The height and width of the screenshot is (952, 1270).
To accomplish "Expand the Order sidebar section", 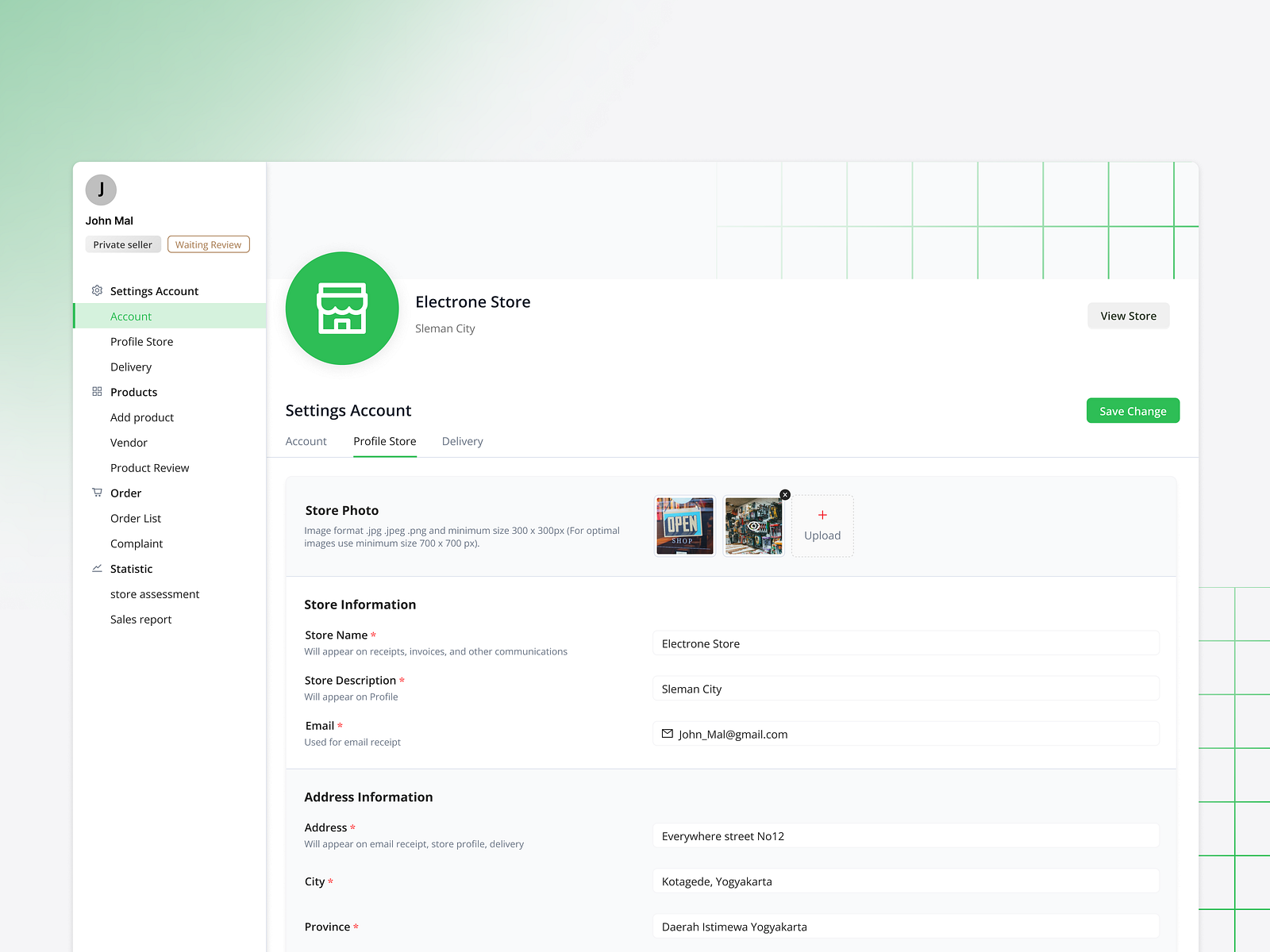I will [x=125, y=493].
